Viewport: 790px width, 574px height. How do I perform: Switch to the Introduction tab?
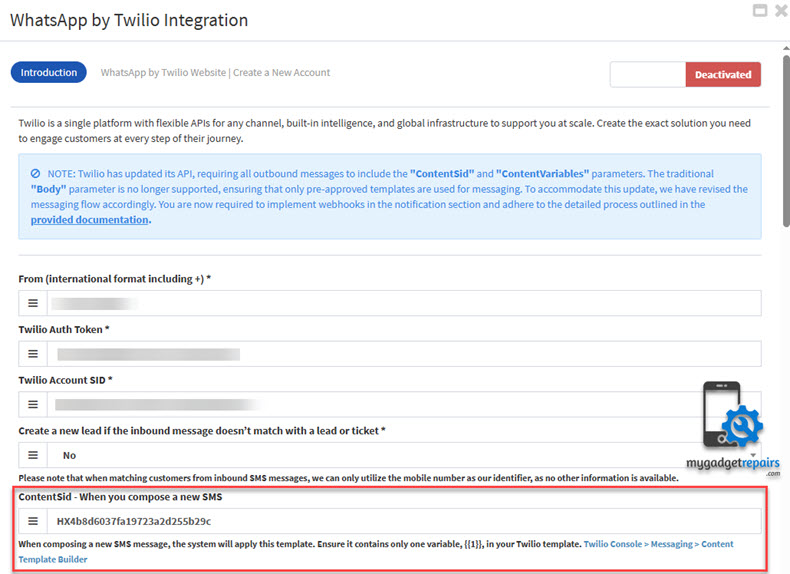coord(48,73)
